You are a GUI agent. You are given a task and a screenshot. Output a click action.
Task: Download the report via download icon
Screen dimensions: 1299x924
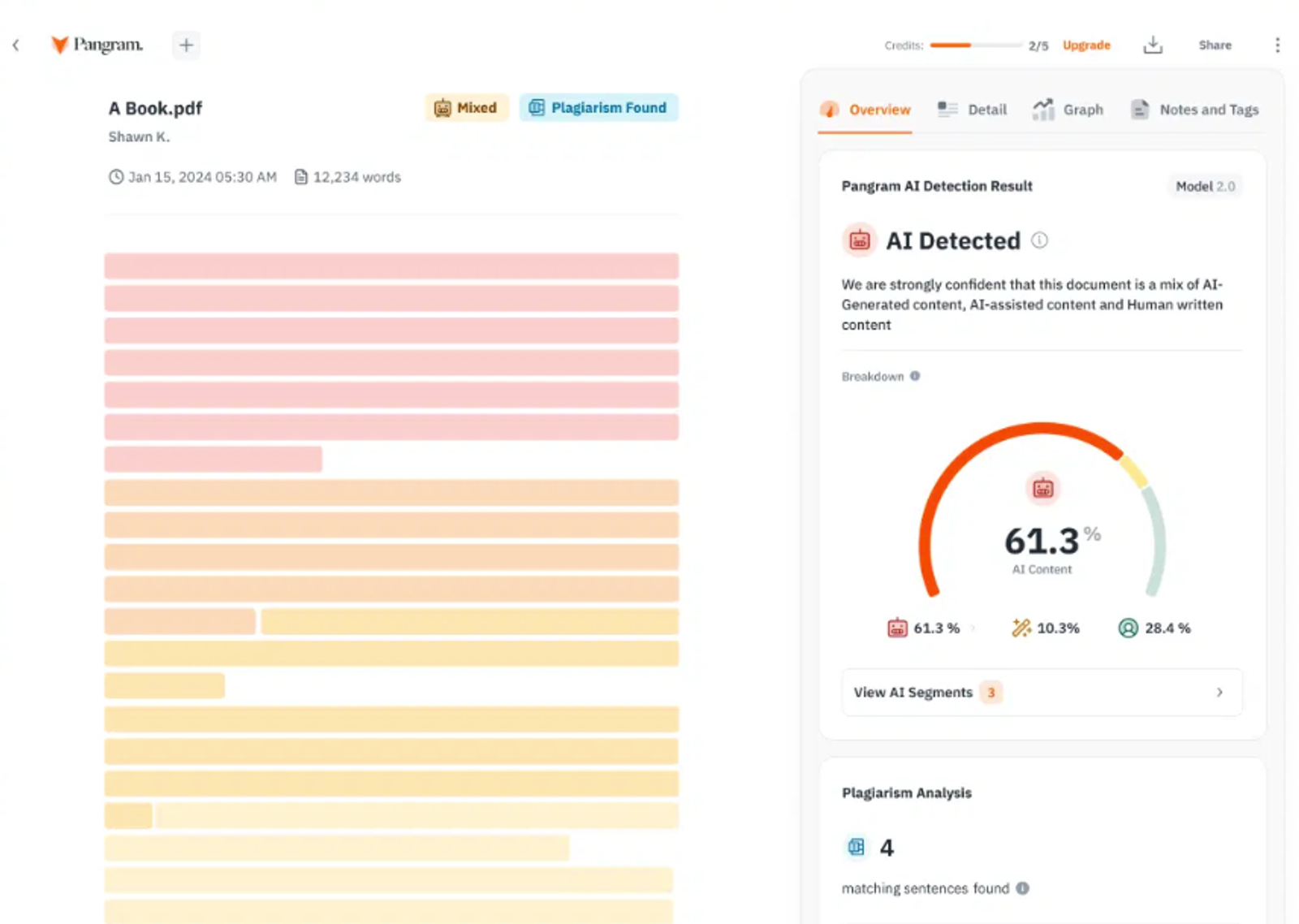pos(1153,45)
